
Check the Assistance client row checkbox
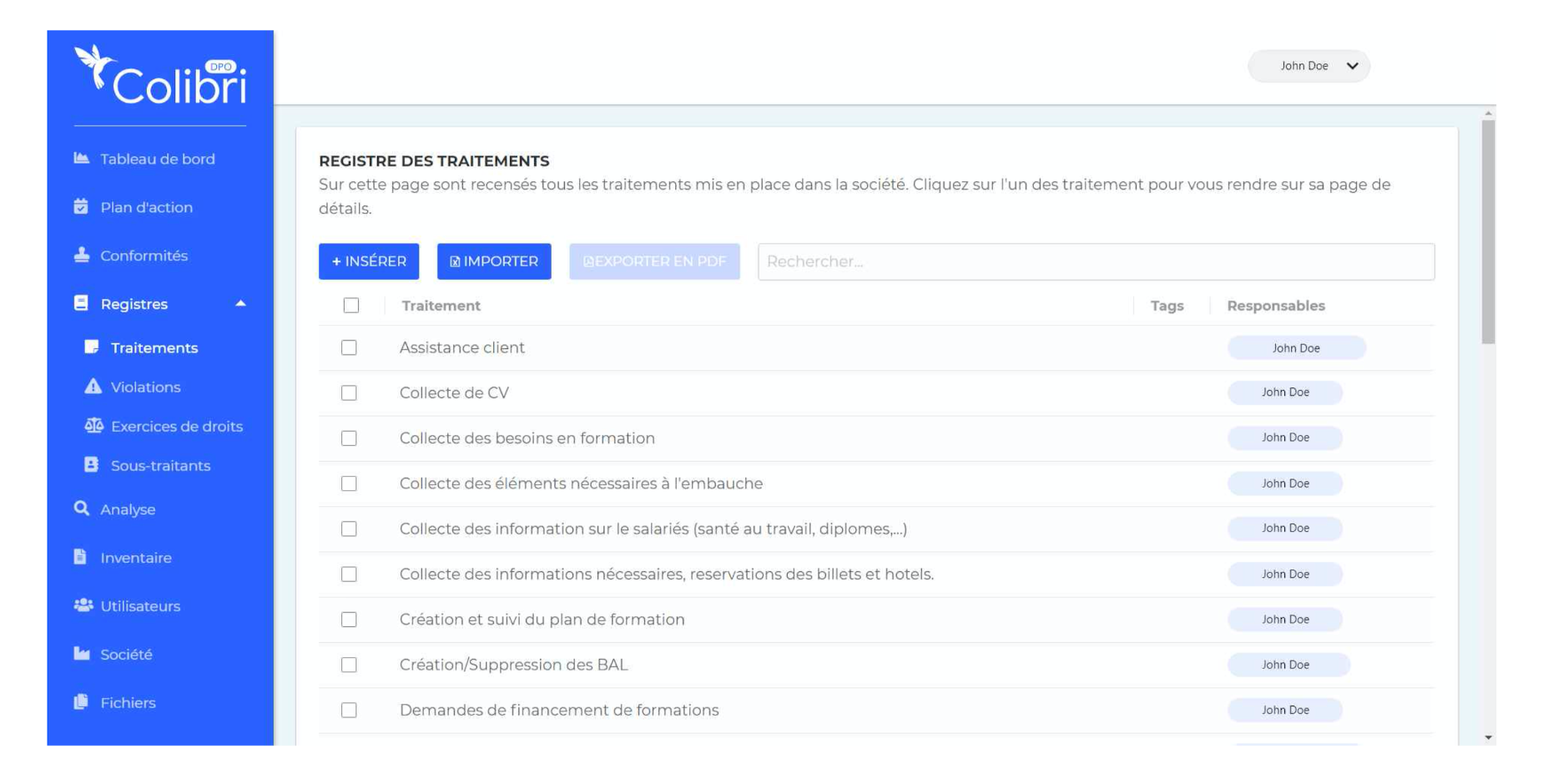point(349,347)
